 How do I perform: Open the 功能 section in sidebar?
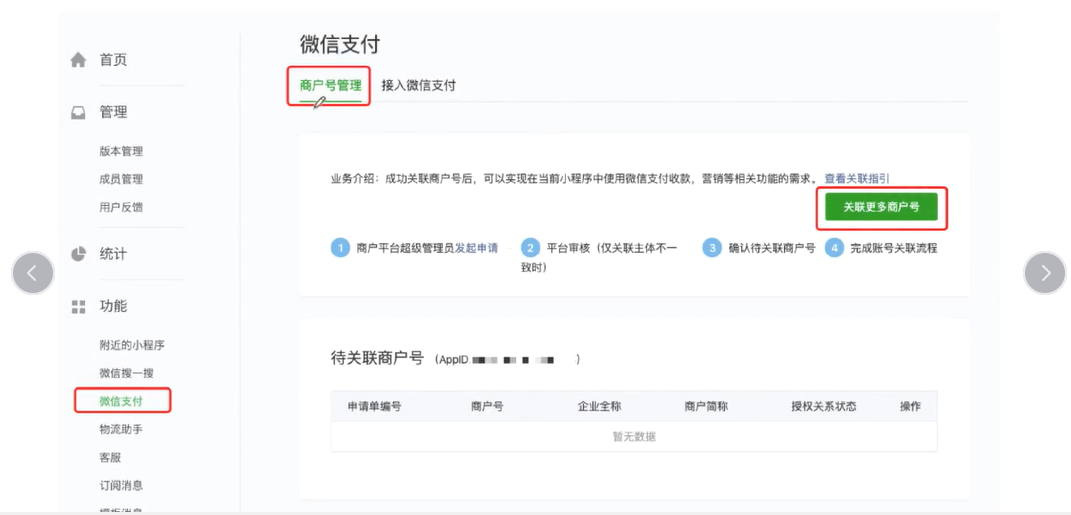coord(113,307)
